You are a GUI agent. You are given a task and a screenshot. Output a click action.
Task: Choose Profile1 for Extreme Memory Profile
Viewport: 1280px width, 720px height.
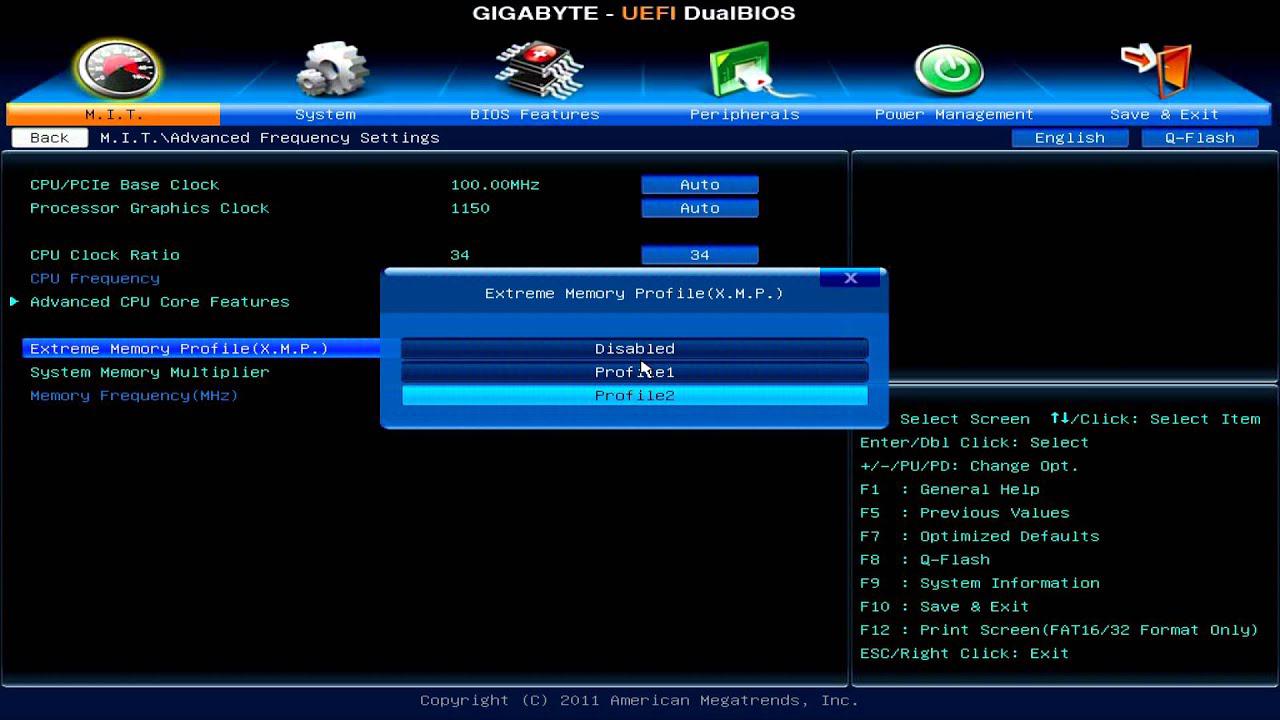(x=634, y=371)
